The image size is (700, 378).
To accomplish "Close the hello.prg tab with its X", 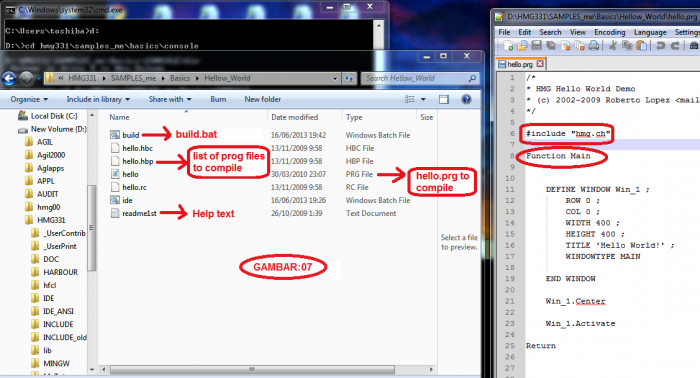I will pyautogui.click(x=540, y=64).
